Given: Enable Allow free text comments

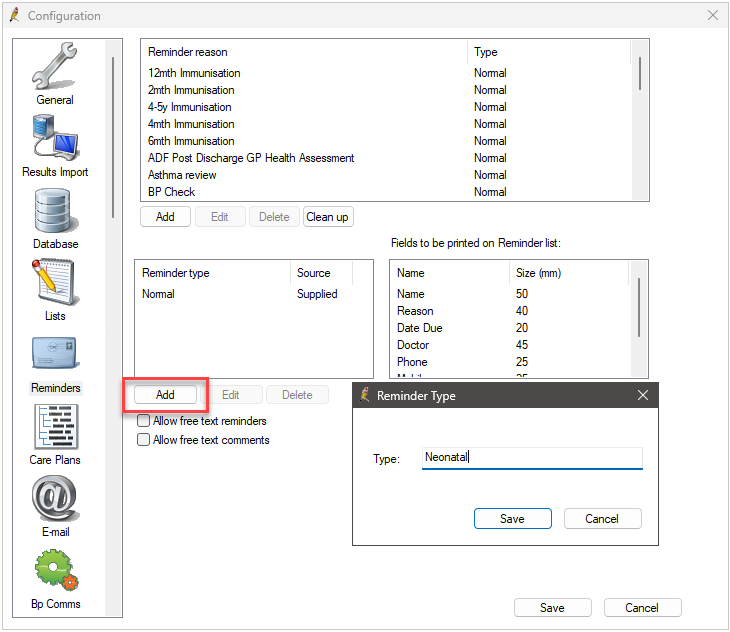Looking at the screenshot, I should point(143,440).
